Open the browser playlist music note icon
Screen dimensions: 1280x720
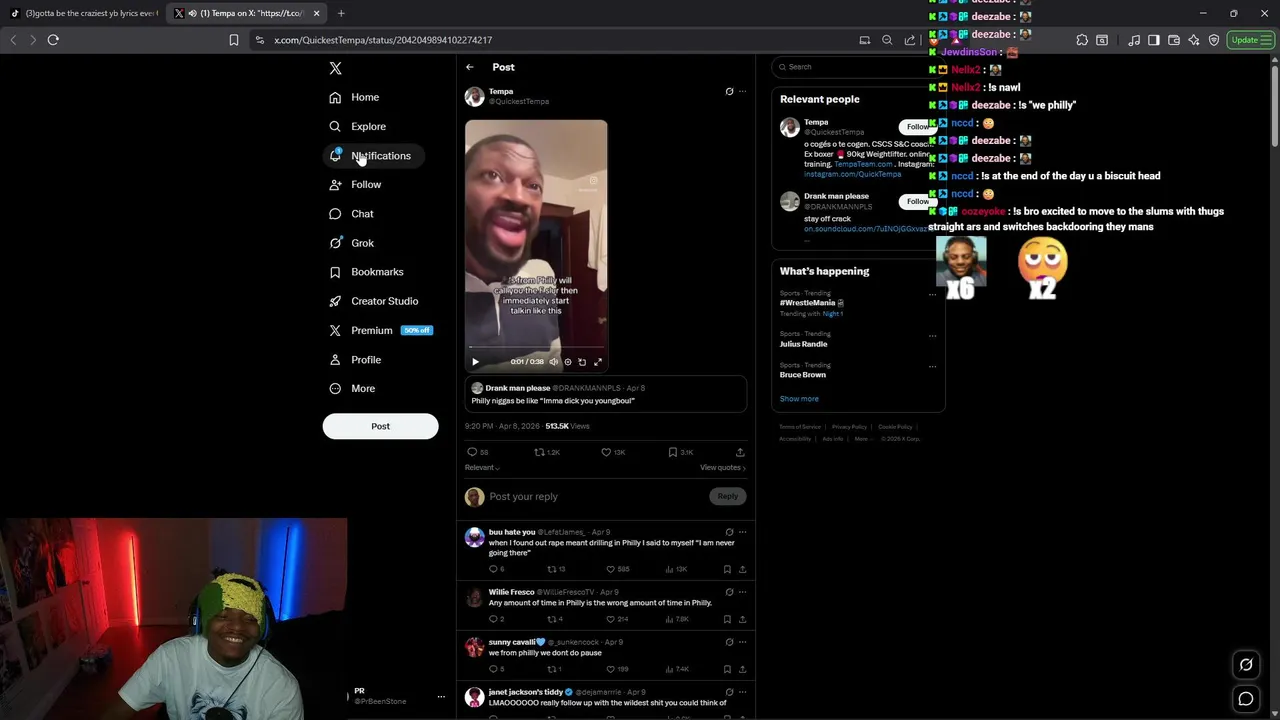click(1134, 40)
